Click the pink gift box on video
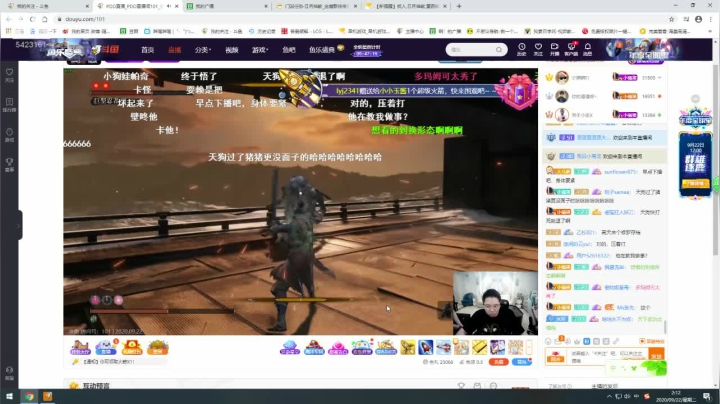 (520, 91)
